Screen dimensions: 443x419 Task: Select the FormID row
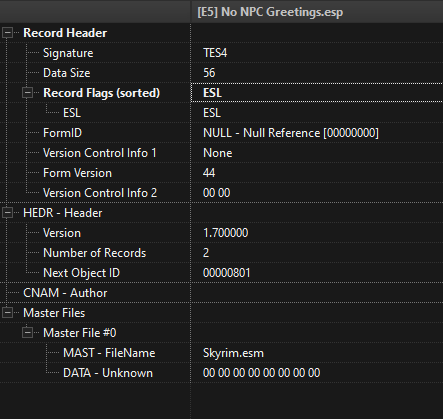click(x=221, y=133)
